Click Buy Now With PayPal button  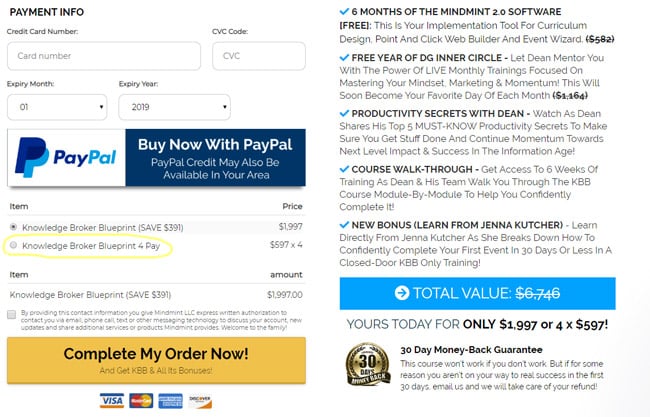[x=156, y=158]
